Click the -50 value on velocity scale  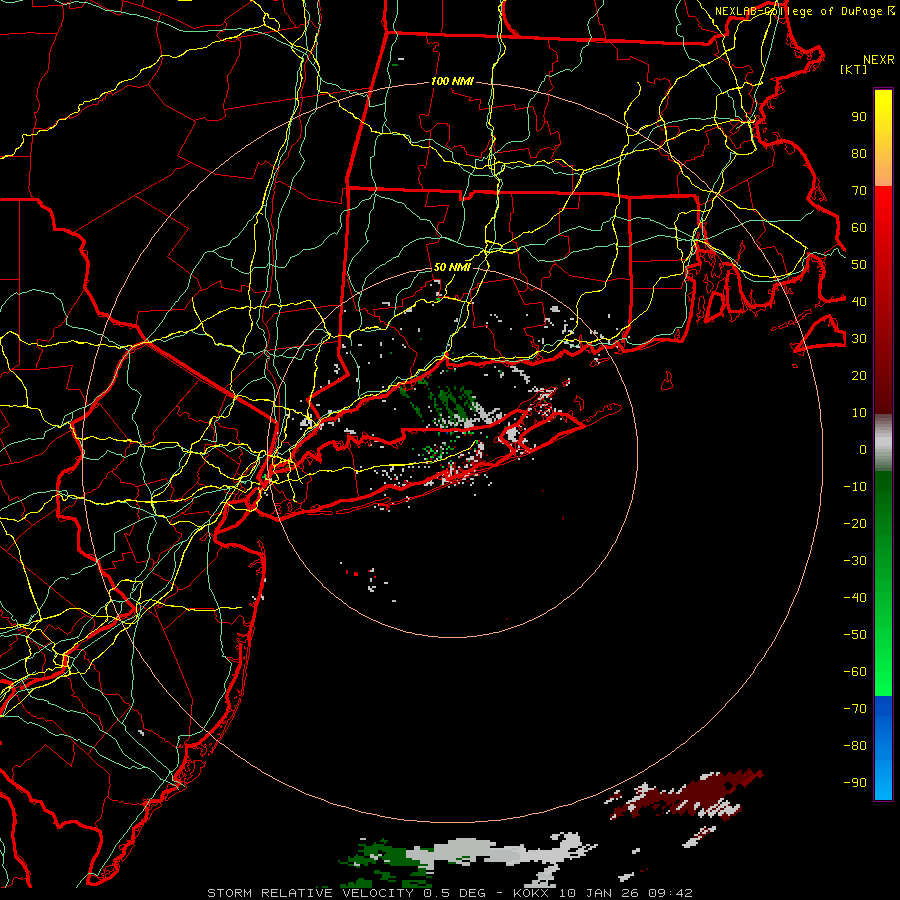click(x=855, y=634)
